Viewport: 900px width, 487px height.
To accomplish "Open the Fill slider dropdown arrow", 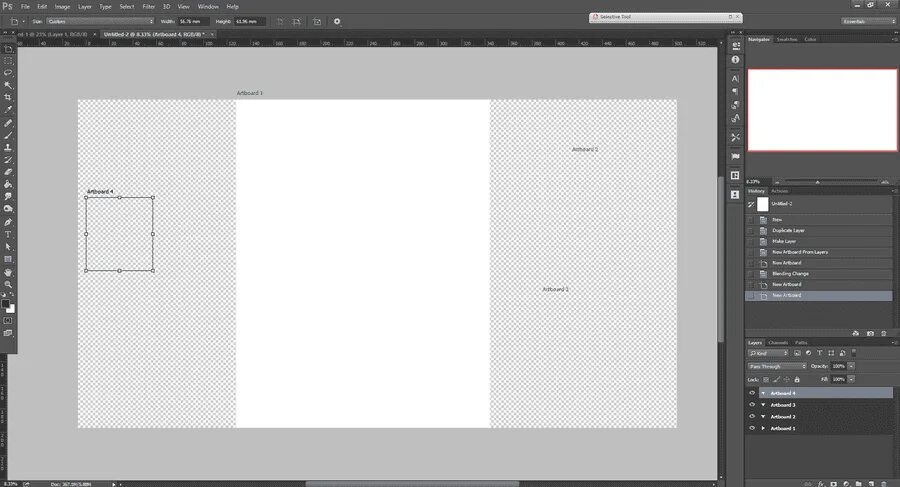I will click(851, 379).
